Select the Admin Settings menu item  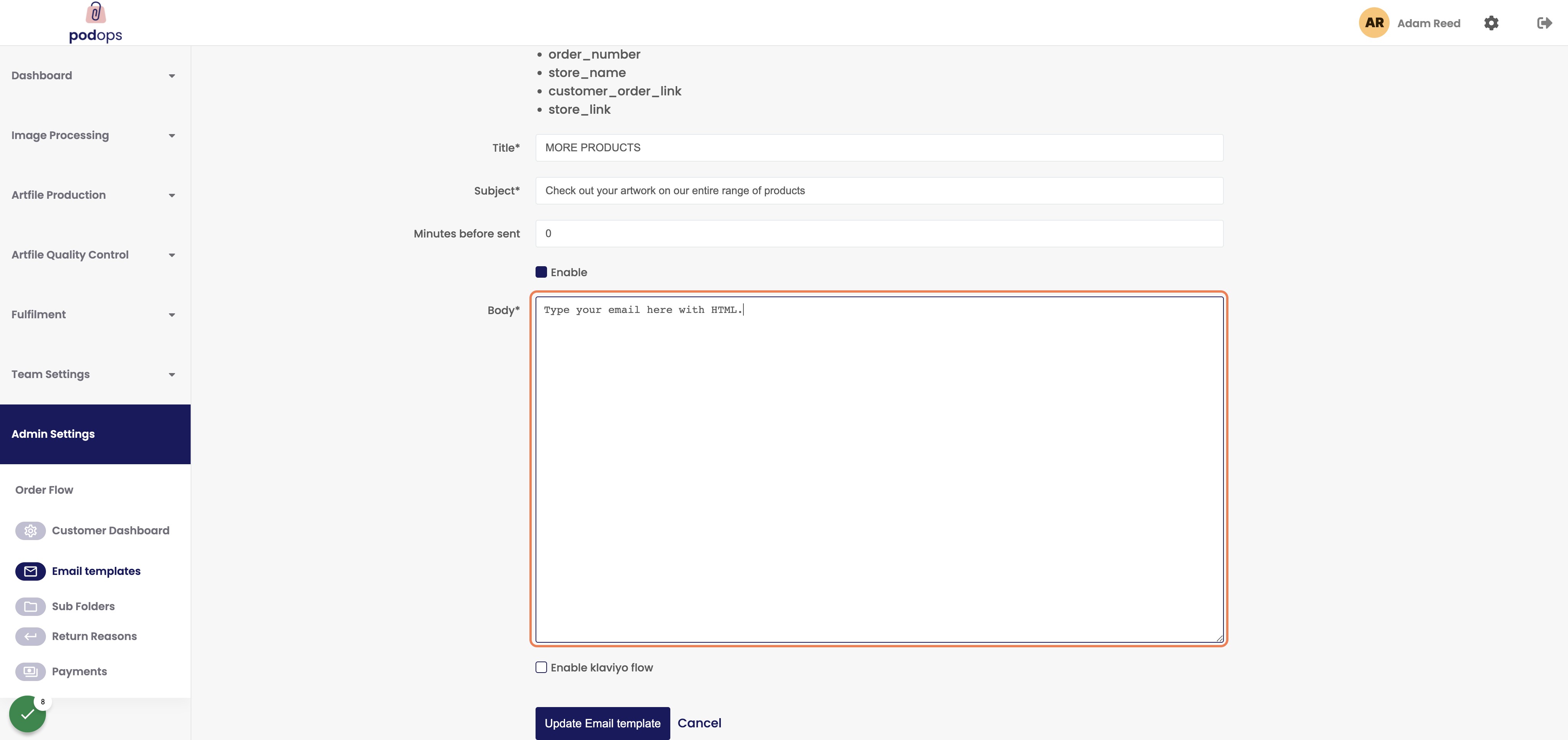click(95, 434)
